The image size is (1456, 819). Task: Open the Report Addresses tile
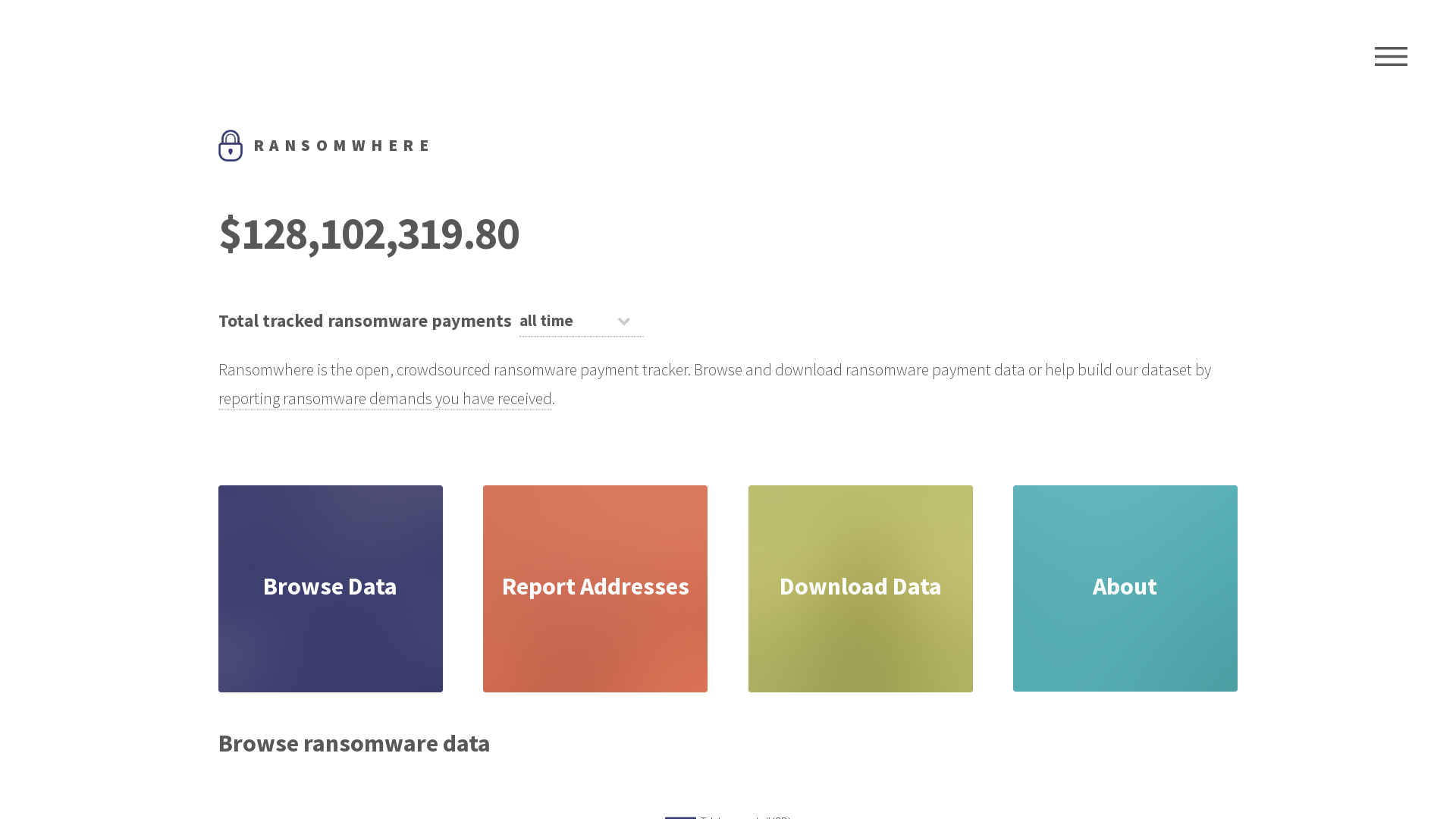point(595,588)
